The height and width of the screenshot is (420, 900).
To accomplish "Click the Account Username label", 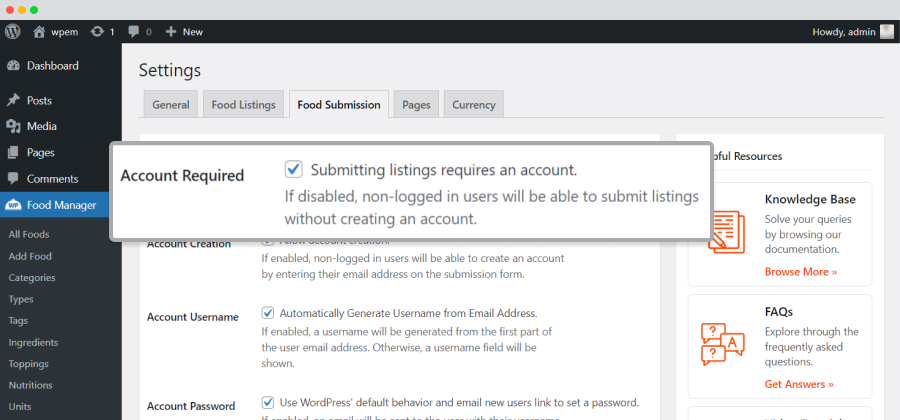I will [193, 317].
